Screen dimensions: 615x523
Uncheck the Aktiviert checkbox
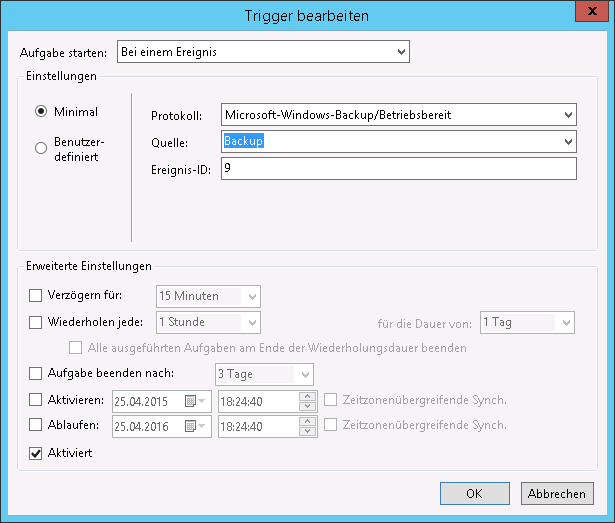(x=36, y=454)
